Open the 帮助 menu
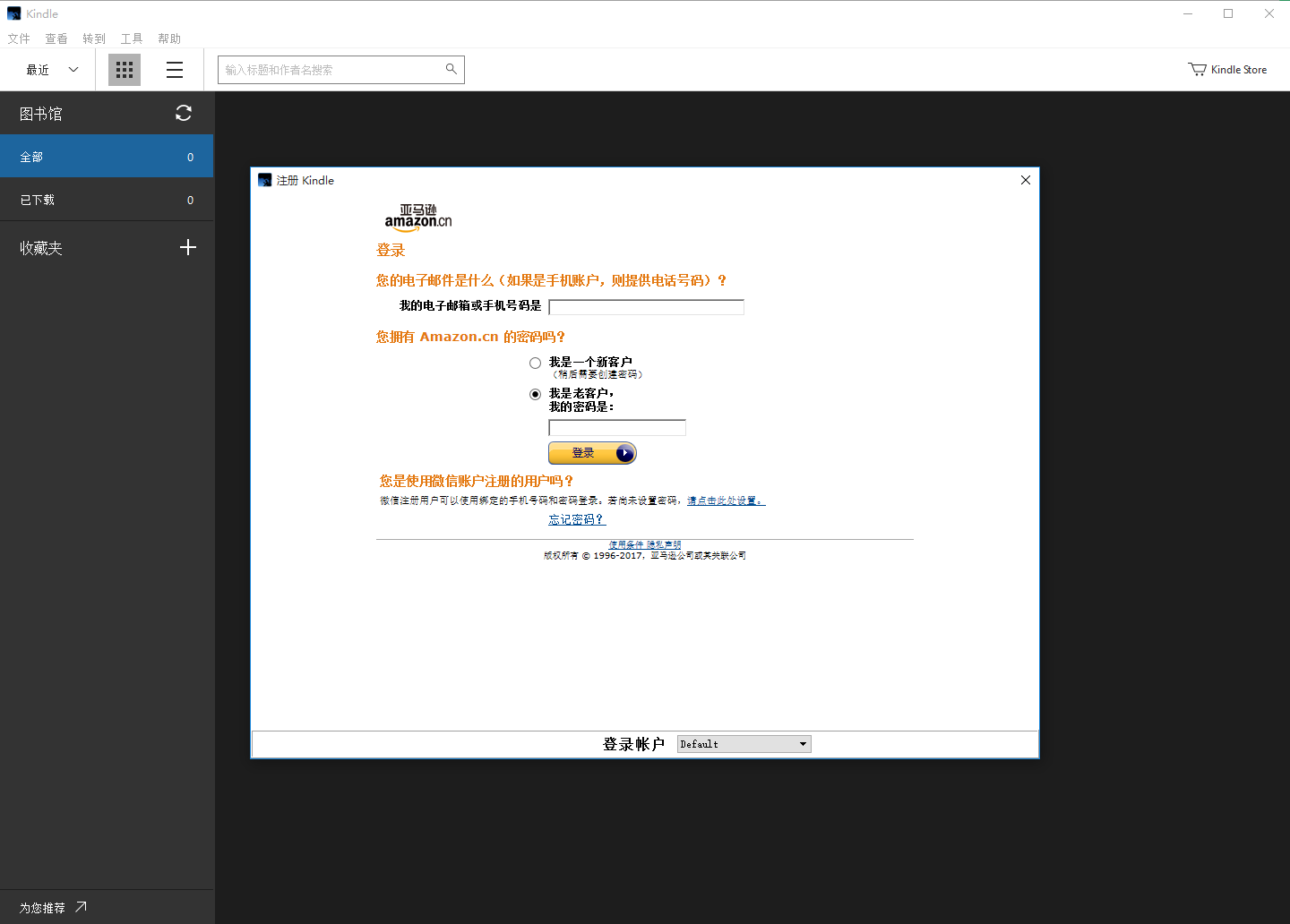Viewport: 1290px width, 924px height. (x=169, y=38)
